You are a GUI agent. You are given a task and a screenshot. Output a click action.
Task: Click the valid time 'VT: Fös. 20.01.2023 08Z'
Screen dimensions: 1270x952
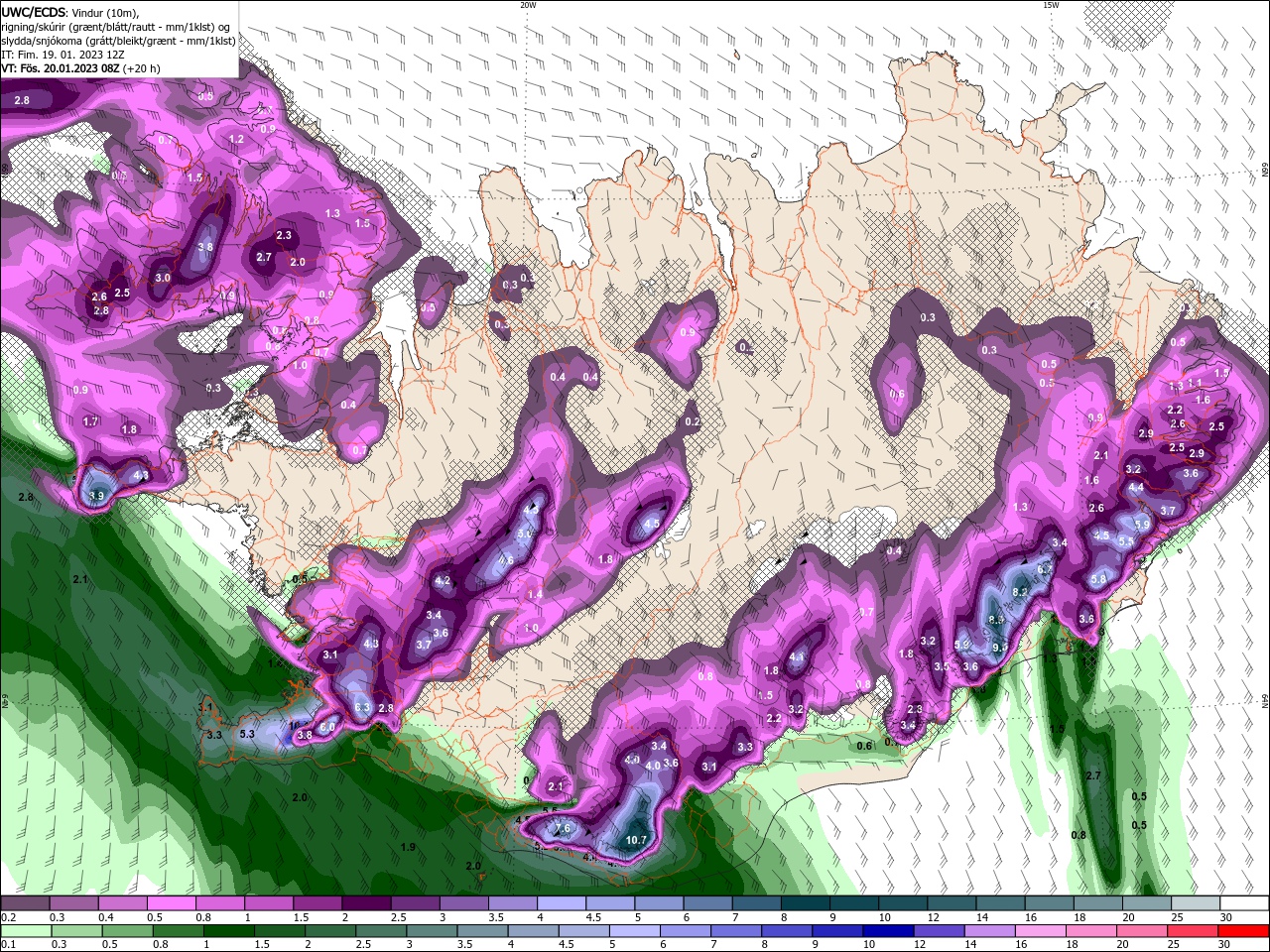(59, 68)
